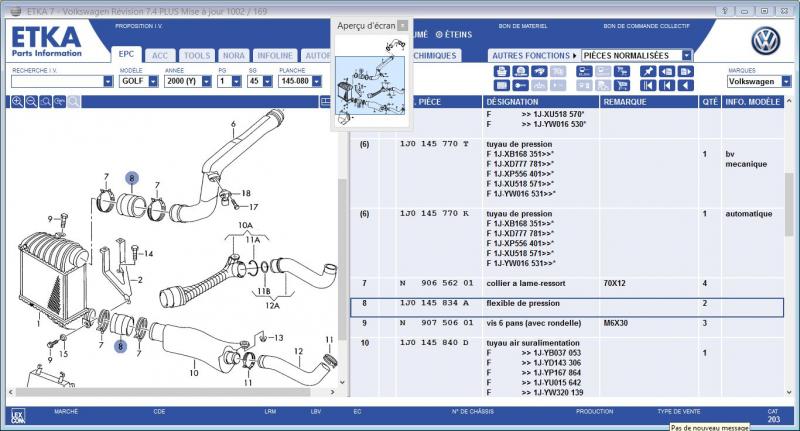Image resolution: width=800 pixels, height=431 pixels.
Task: Switch to the INFOLINE tab
Action: [x=274, y=56]
